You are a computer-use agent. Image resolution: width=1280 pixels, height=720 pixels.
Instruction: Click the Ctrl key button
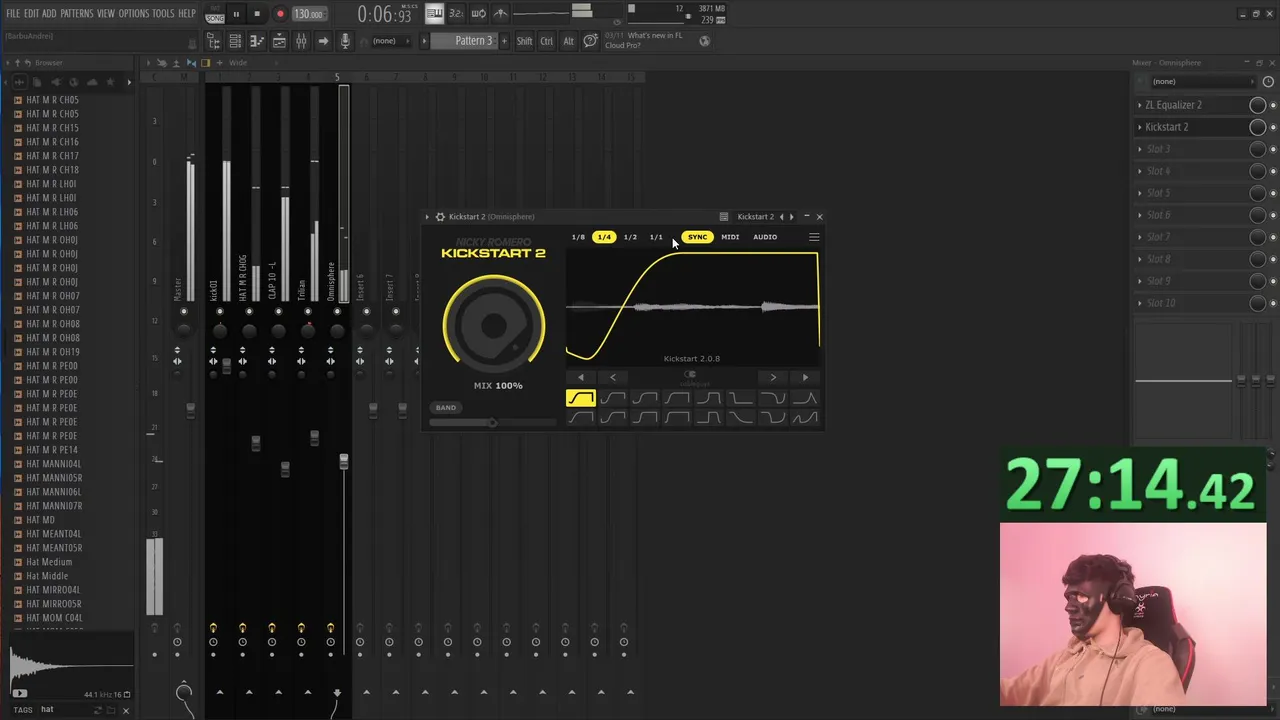pos(547,41)
